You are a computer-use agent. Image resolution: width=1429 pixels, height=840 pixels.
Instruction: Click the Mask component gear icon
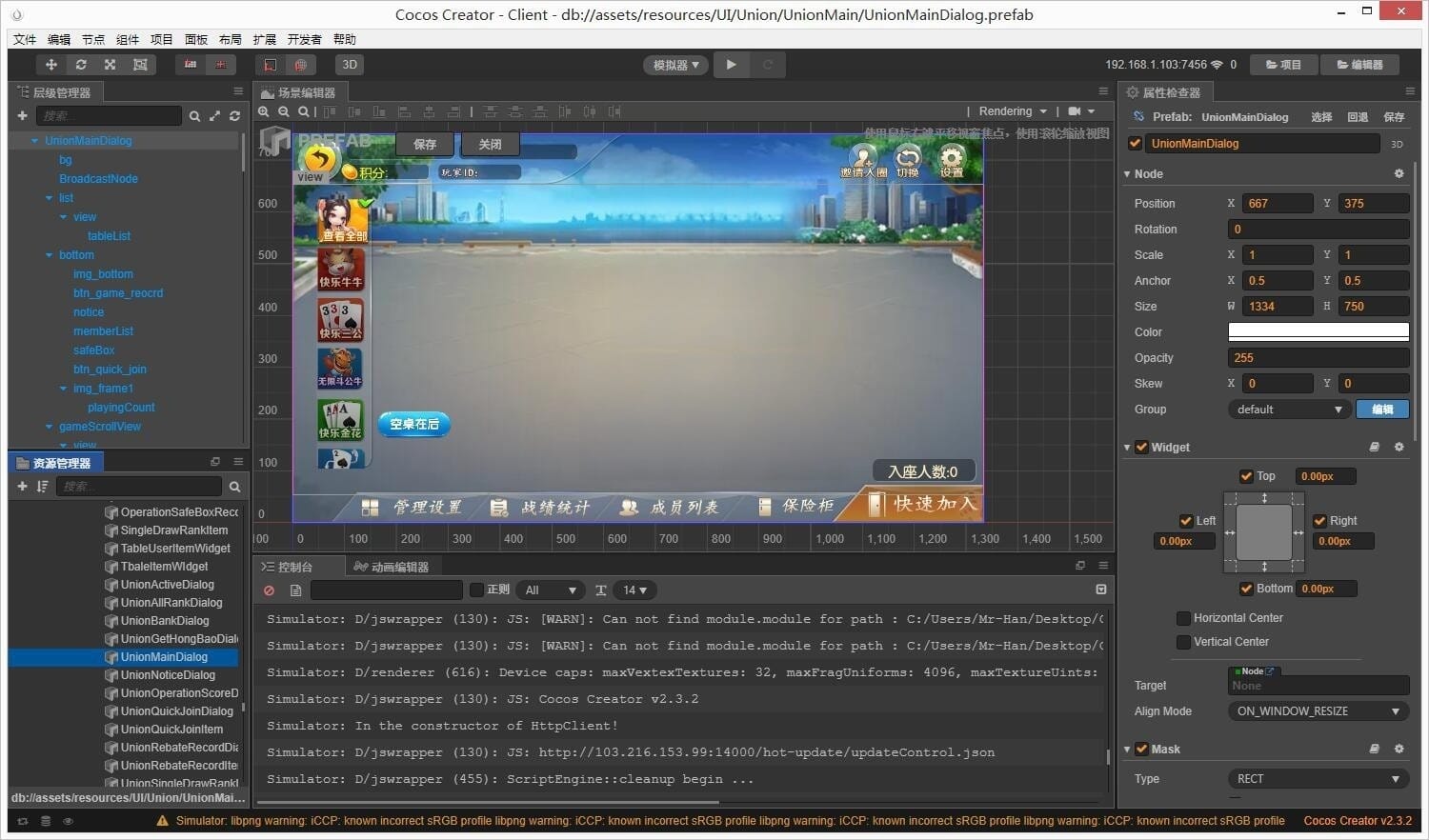(x=1399, y=750)
